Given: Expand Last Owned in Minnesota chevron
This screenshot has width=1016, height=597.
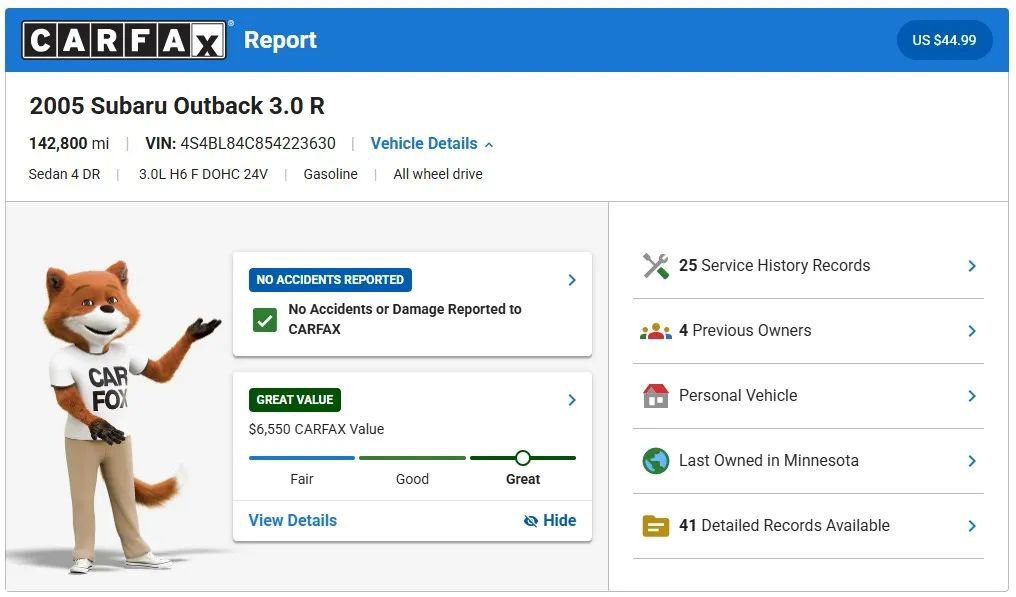Looking at the screenshot, I should (x=971, y=461).
